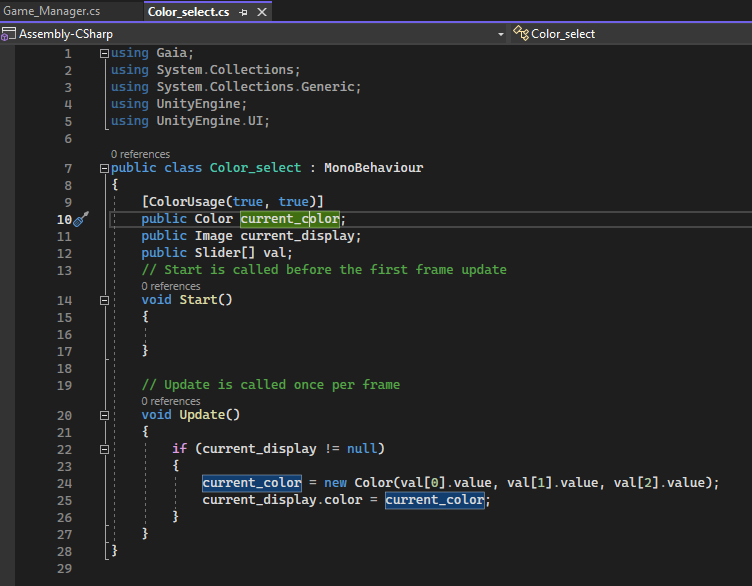Collapse the using directives block
The width and height of the screenshot is (752, 586).
tap(104, 53)
